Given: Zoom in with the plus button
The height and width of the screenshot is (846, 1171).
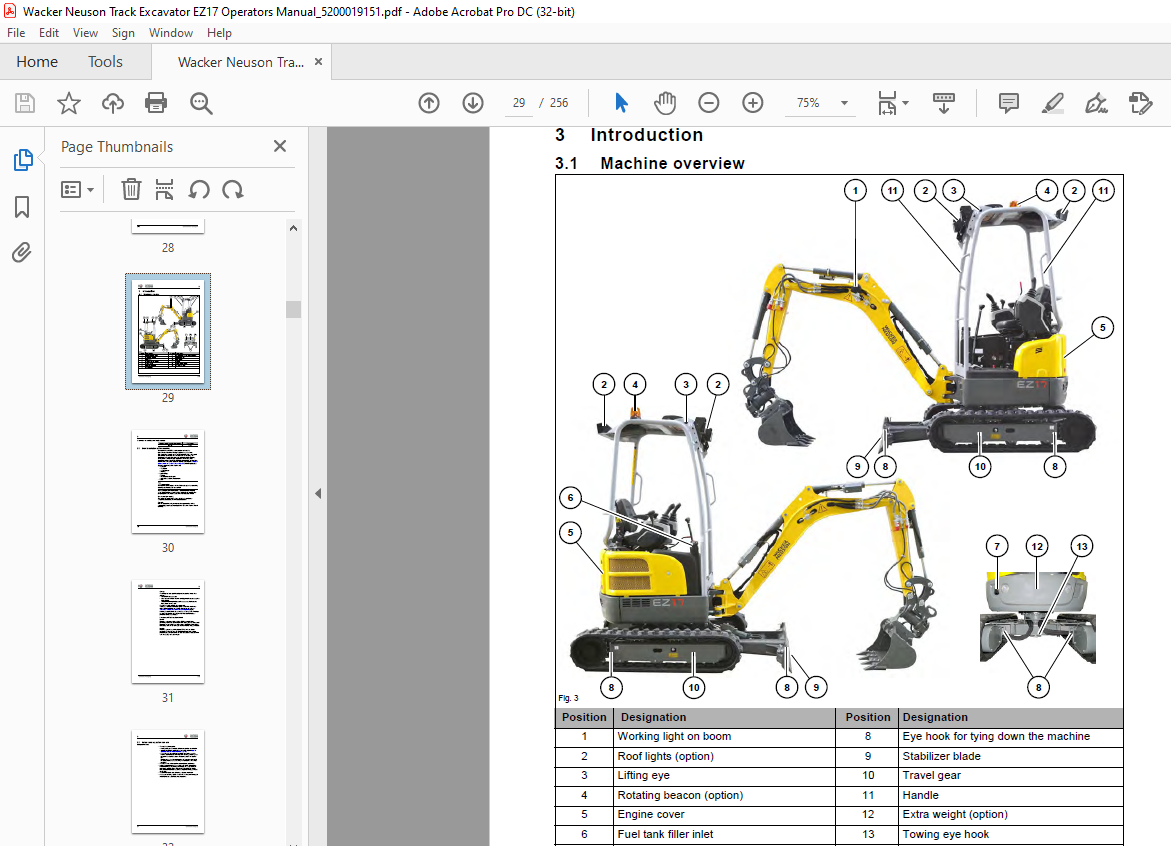Looking at the screenshot, I should tap(753, 103).
